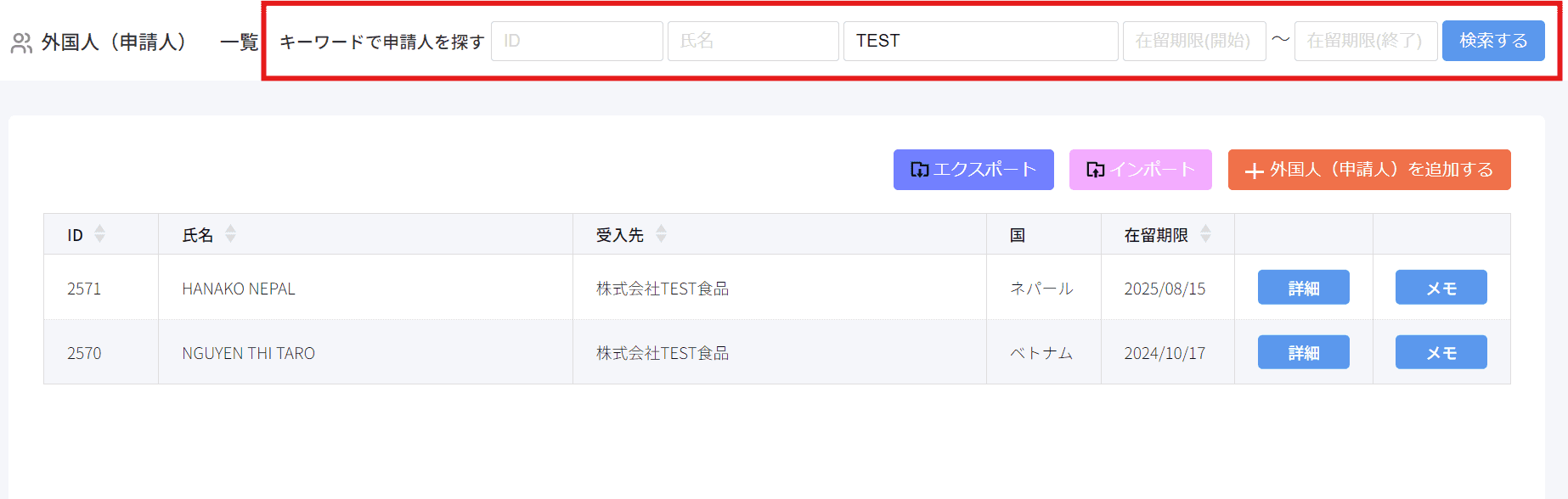Open メモ for HANAKO NEPAL
The width and height of the screenshot is (1568, 499).
coord(1441,288)
